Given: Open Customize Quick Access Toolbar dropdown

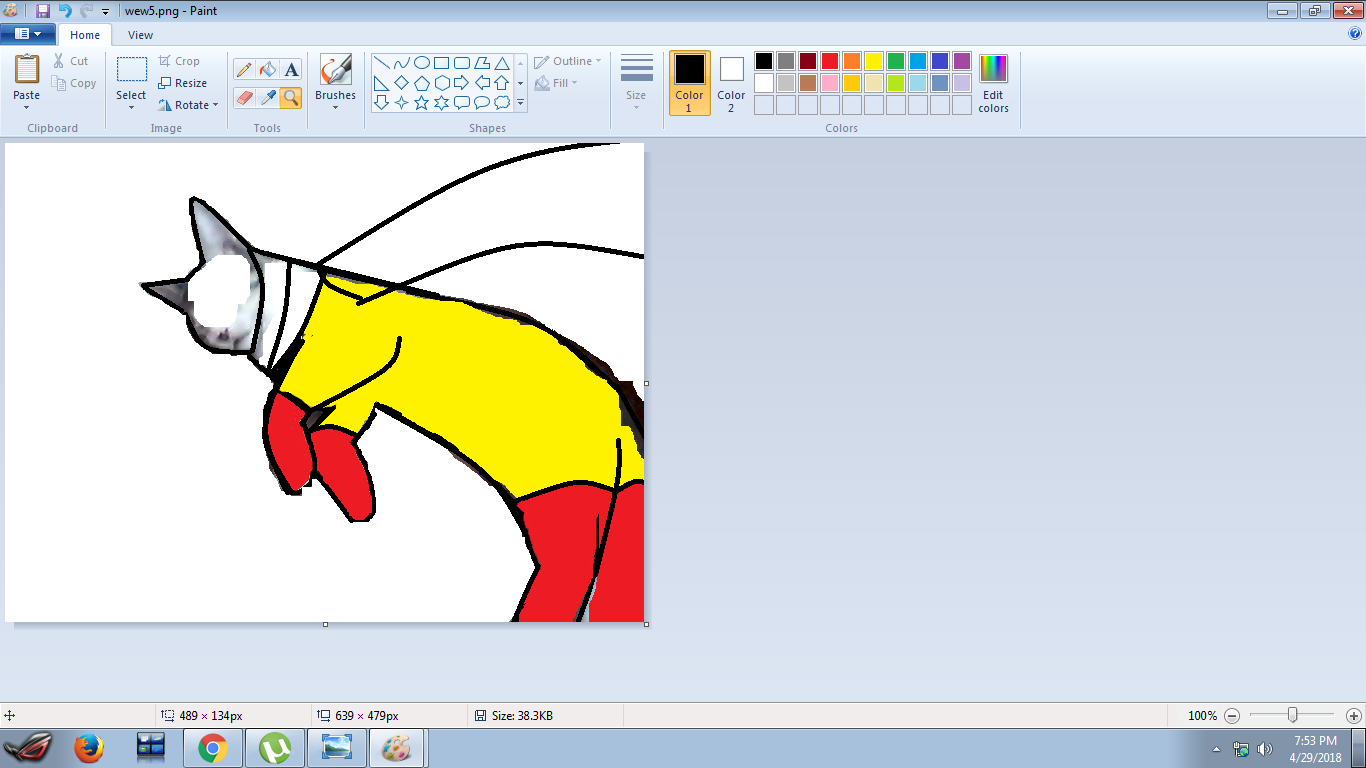Looking at the screenshot, I should coord(105,11).
